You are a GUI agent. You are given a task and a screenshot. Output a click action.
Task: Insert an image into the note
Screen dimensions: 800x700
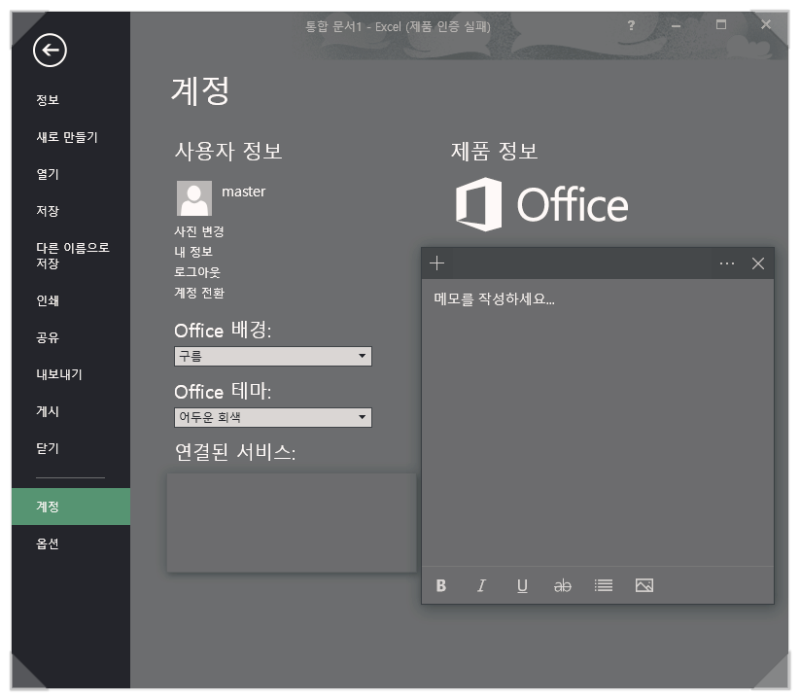(644, 585)
